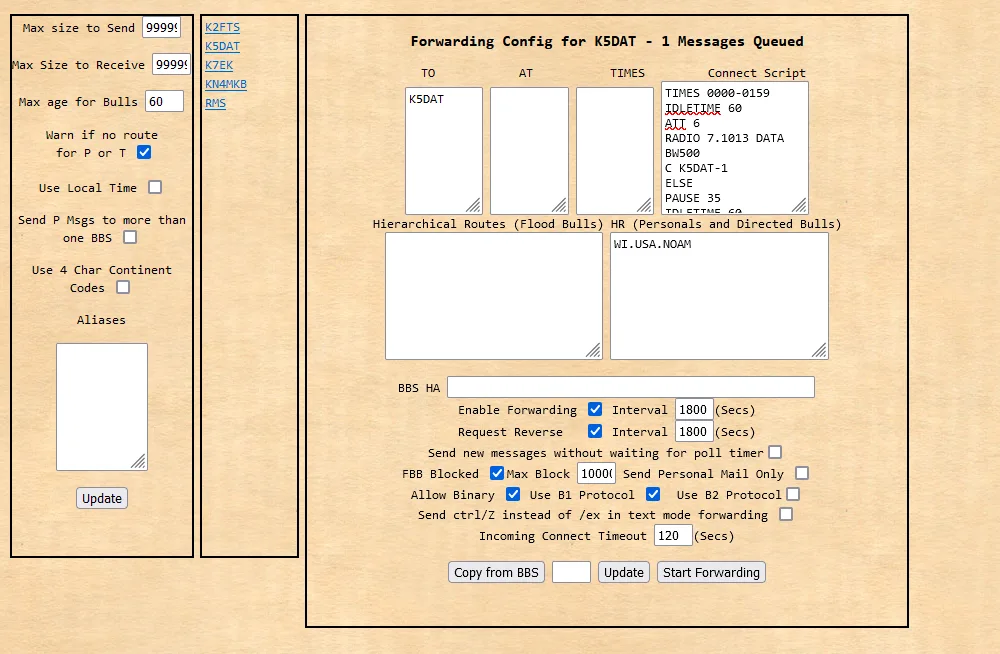Enable Use 4 Char Continent Codes checkbox
1000x654 pixels.
pyautogui.click(x=123, y=287)
